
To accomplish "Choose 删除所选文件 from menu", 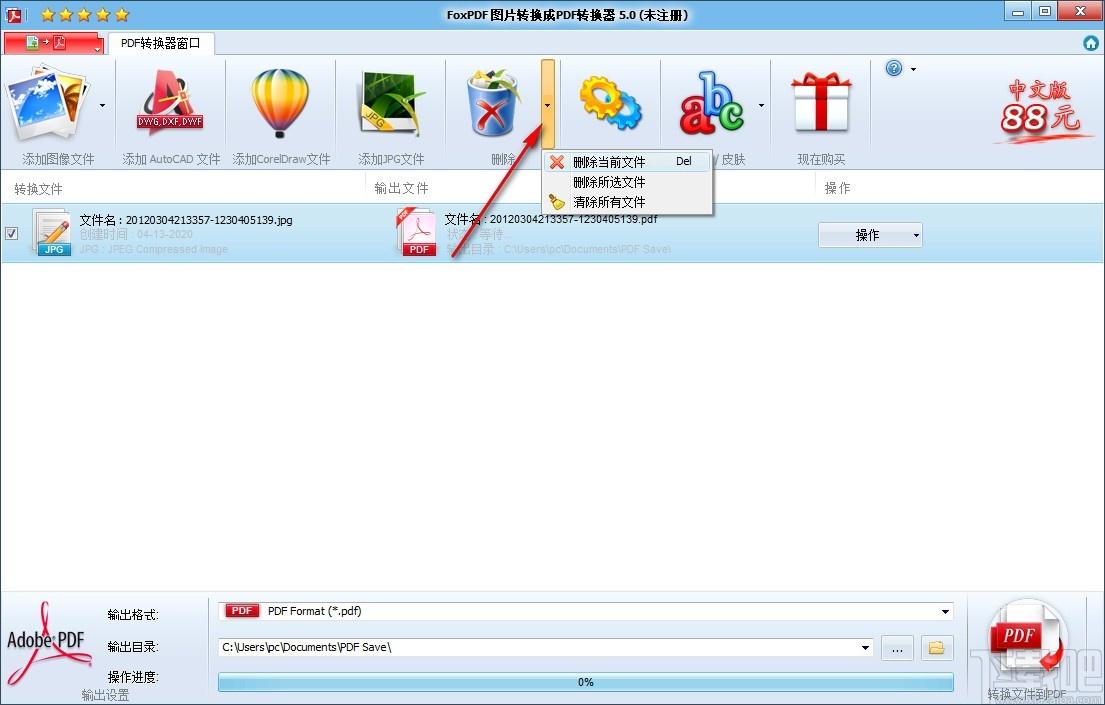I will click(626, 182).
